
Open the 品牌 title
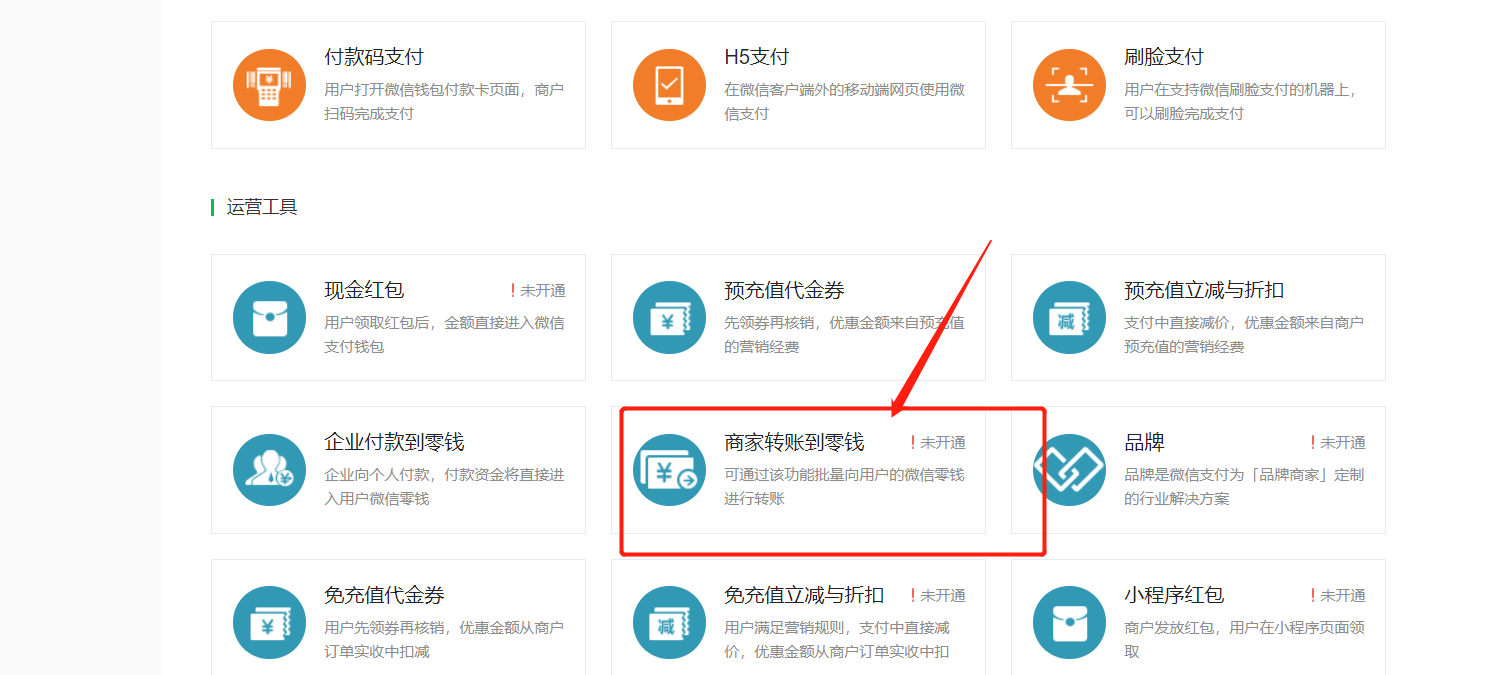pyautogui.click(x=1144, y=442)
